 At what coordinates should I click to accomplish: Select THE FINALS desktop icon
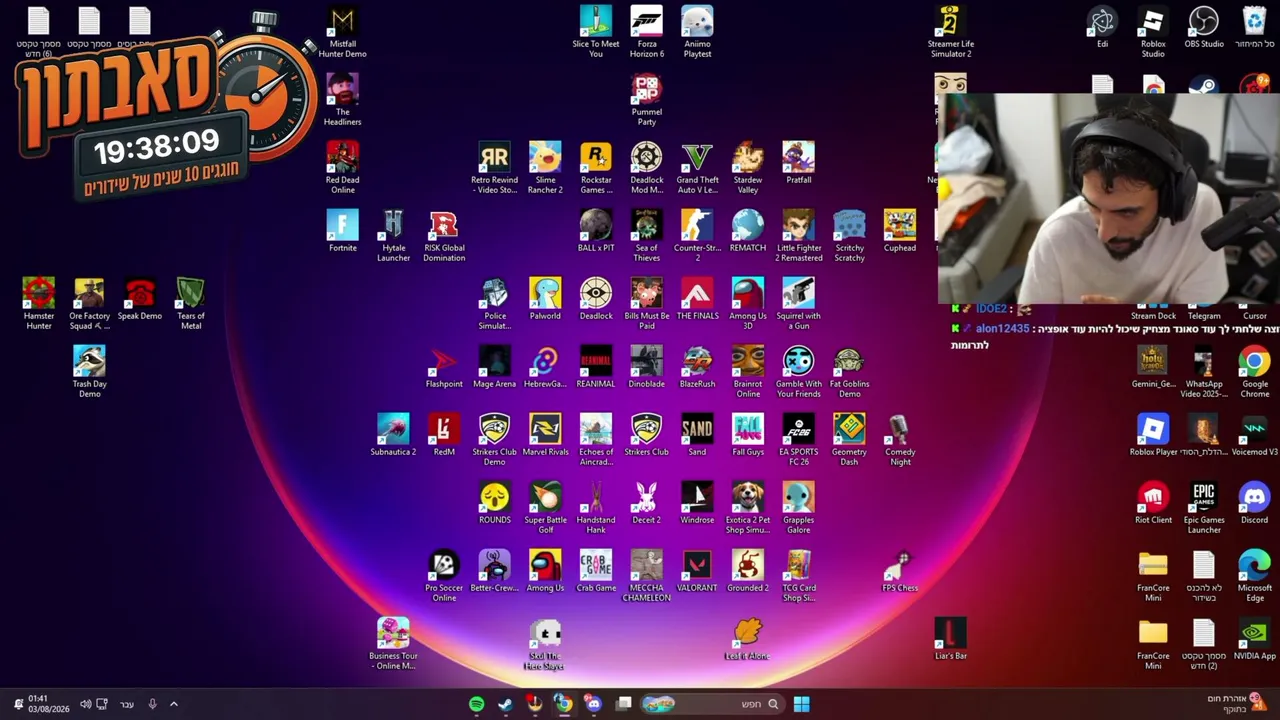pyautogui.click(x=697, y=300)
